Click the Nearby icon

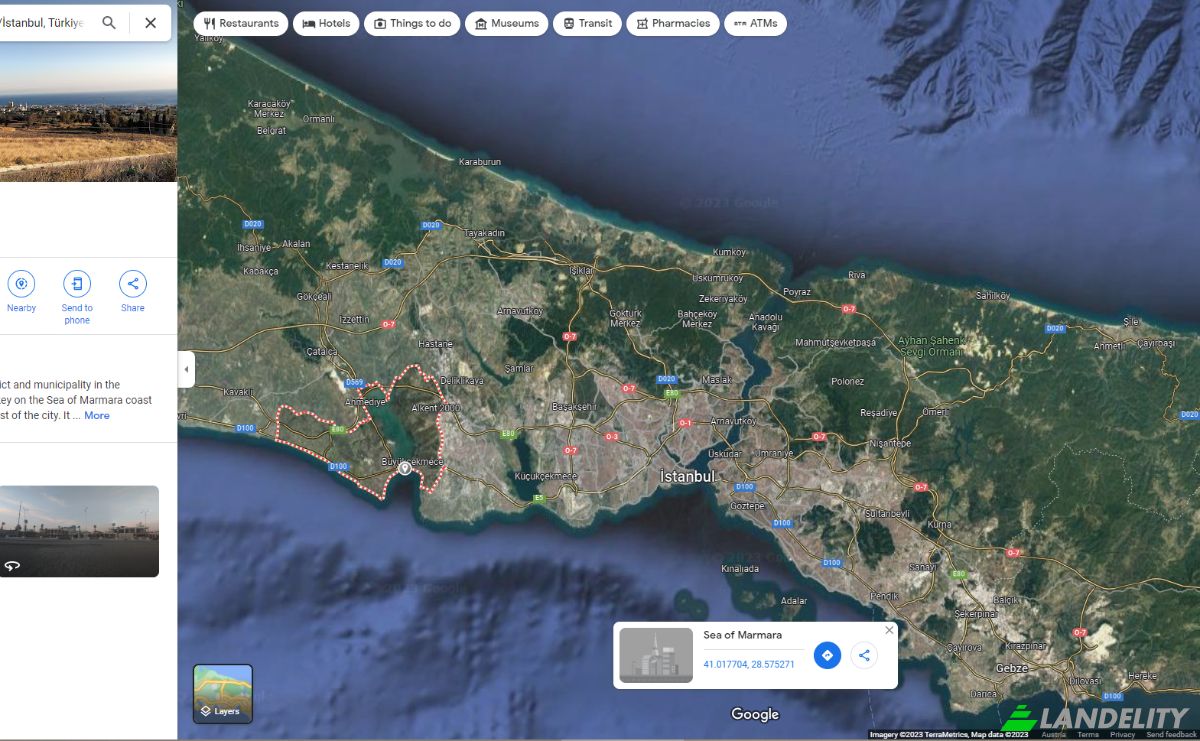pyautogui.click(x=21, y=284)
